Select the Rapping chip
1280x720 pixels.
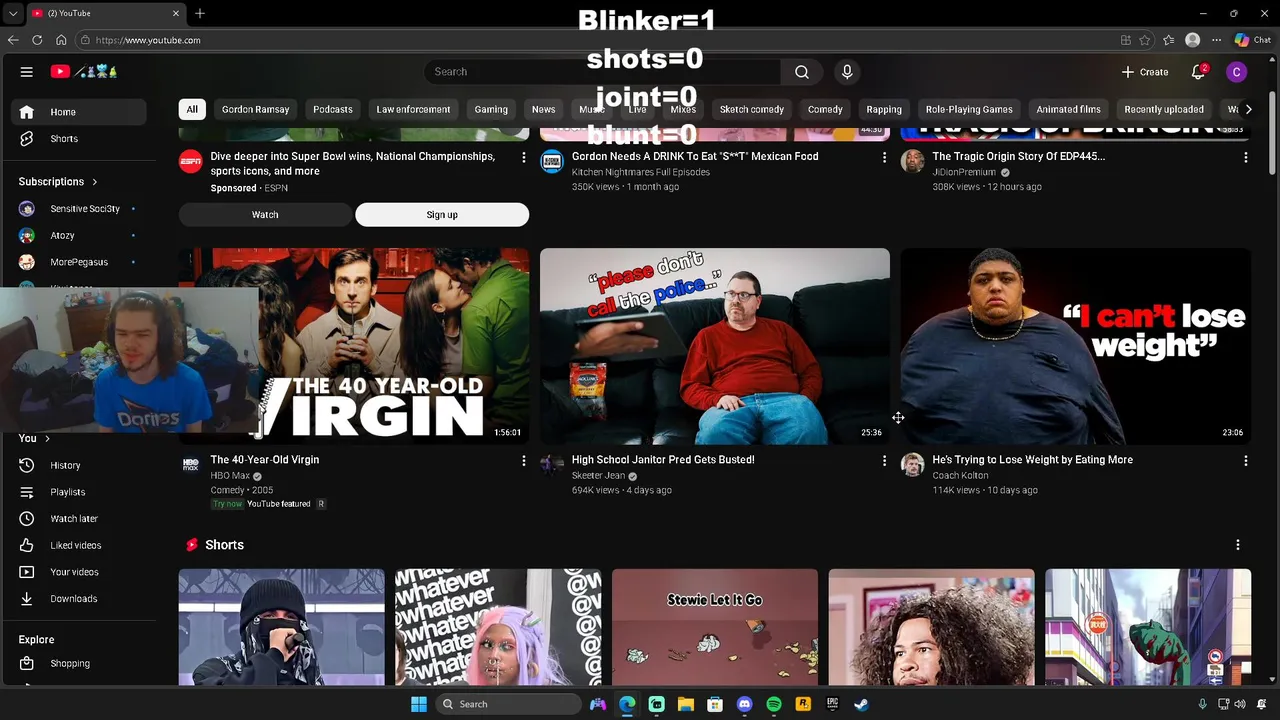[884, 109]
